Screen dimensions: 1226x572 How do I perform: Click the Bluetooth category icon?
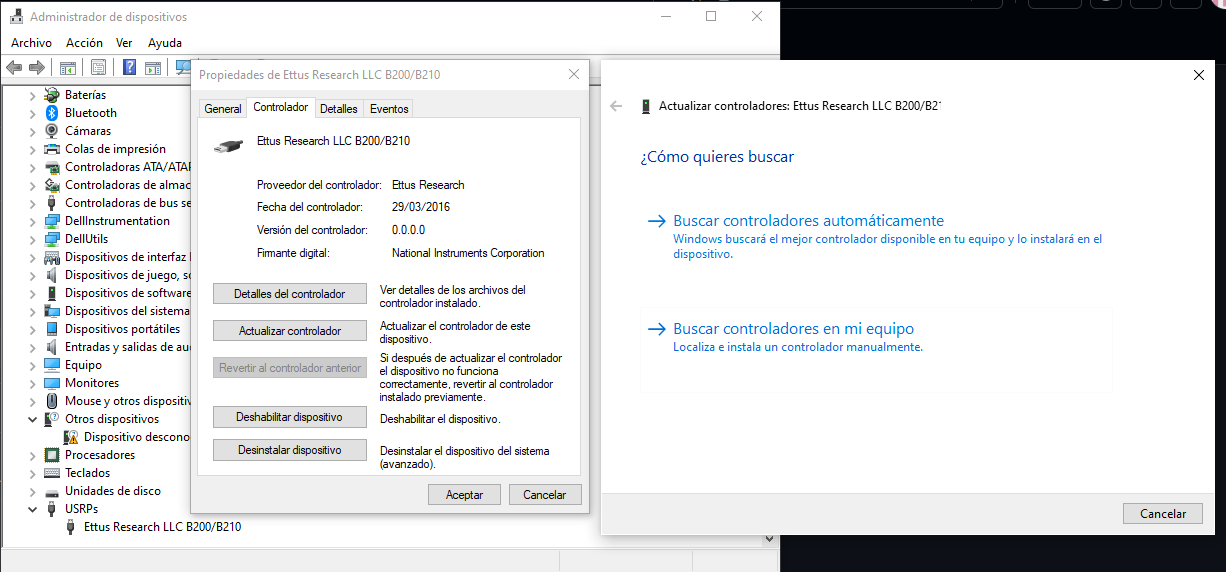coord(52,113)
